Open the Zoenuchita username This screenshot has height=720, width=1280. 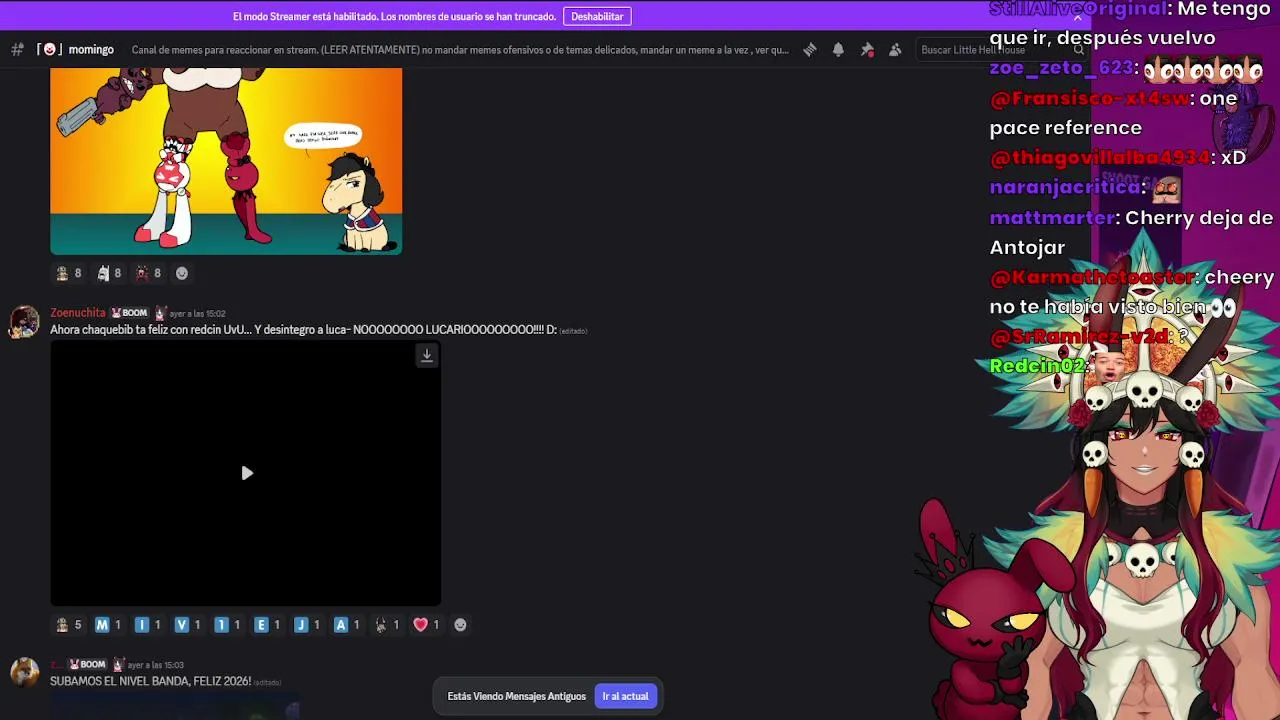(78, 313)
